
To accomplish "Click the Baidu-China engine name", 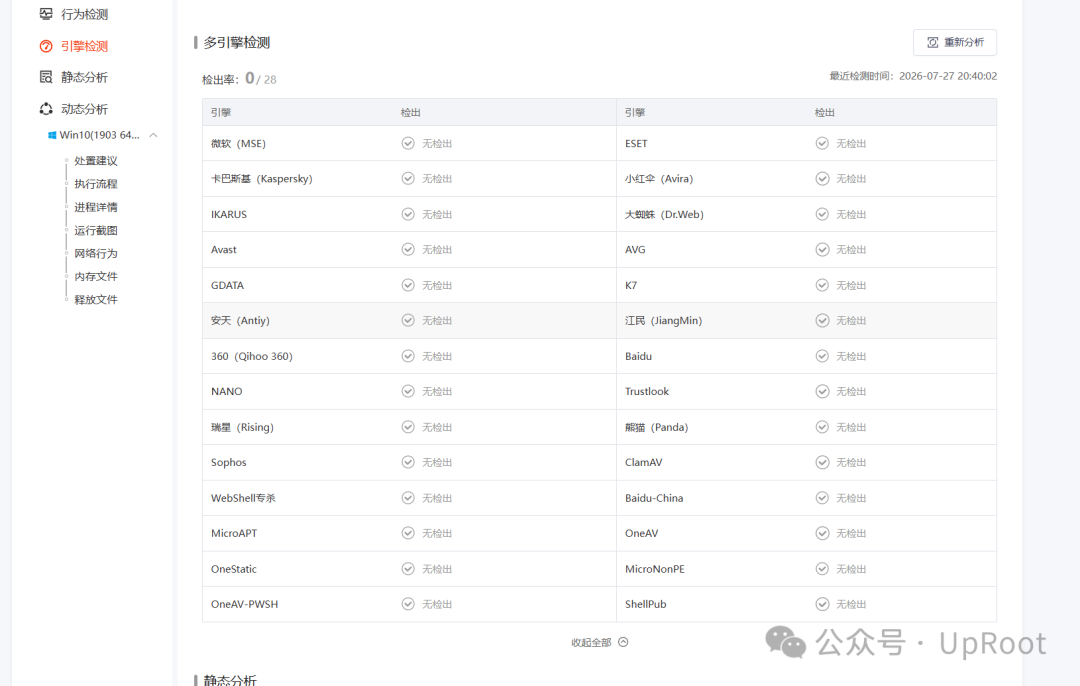I will [654, 498].
